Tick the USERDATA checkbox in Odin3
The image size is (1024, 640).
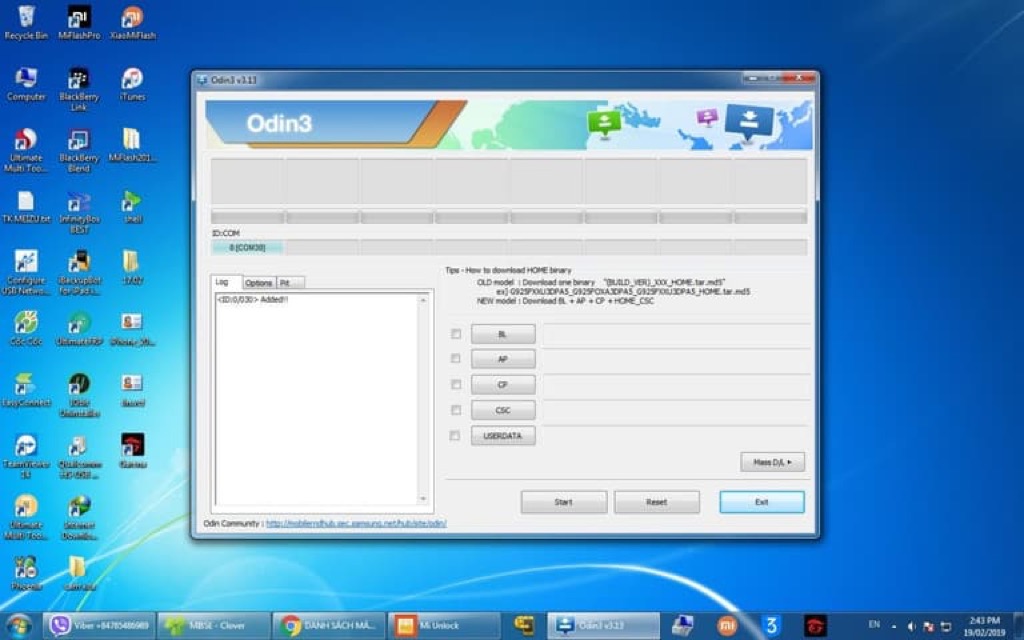coord(455,436)
